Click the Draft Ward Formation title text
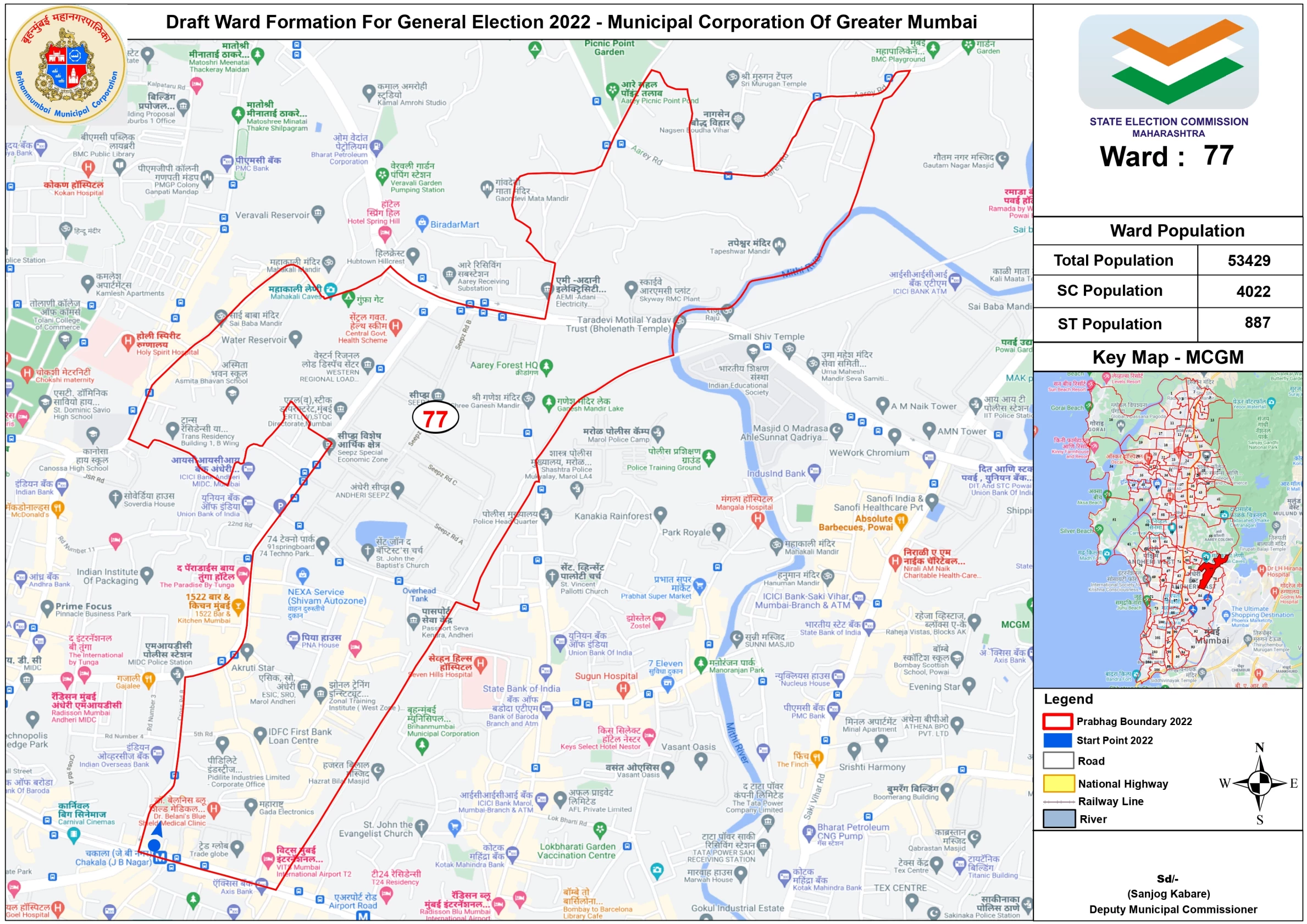 click(571, 22)
